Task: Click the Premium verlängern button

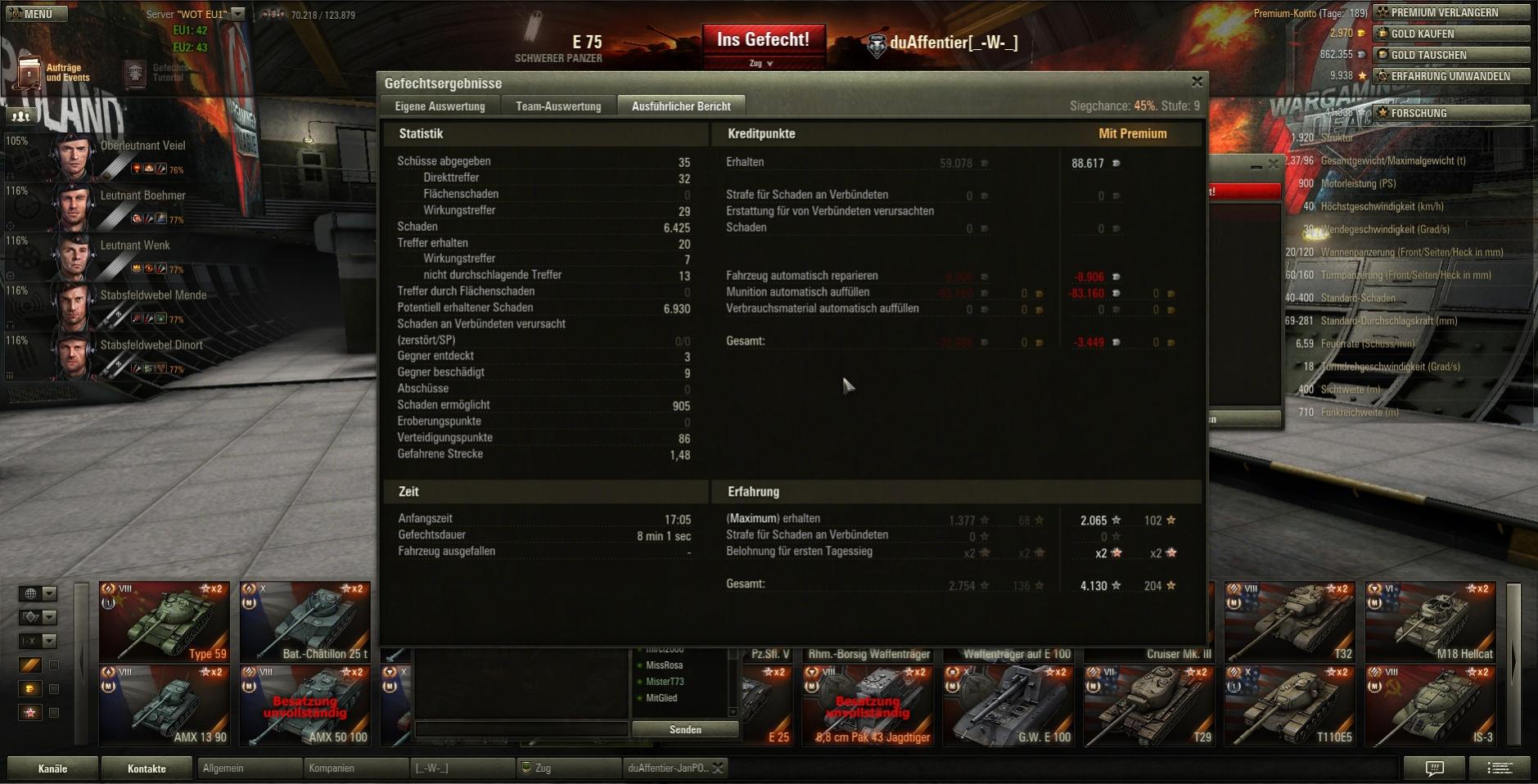Action: pyautogui.click(x=1451, y=12)
